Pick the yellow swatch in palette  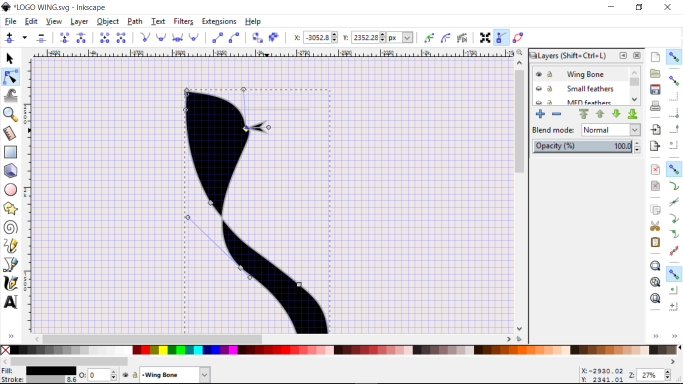(x=163, y=350)
